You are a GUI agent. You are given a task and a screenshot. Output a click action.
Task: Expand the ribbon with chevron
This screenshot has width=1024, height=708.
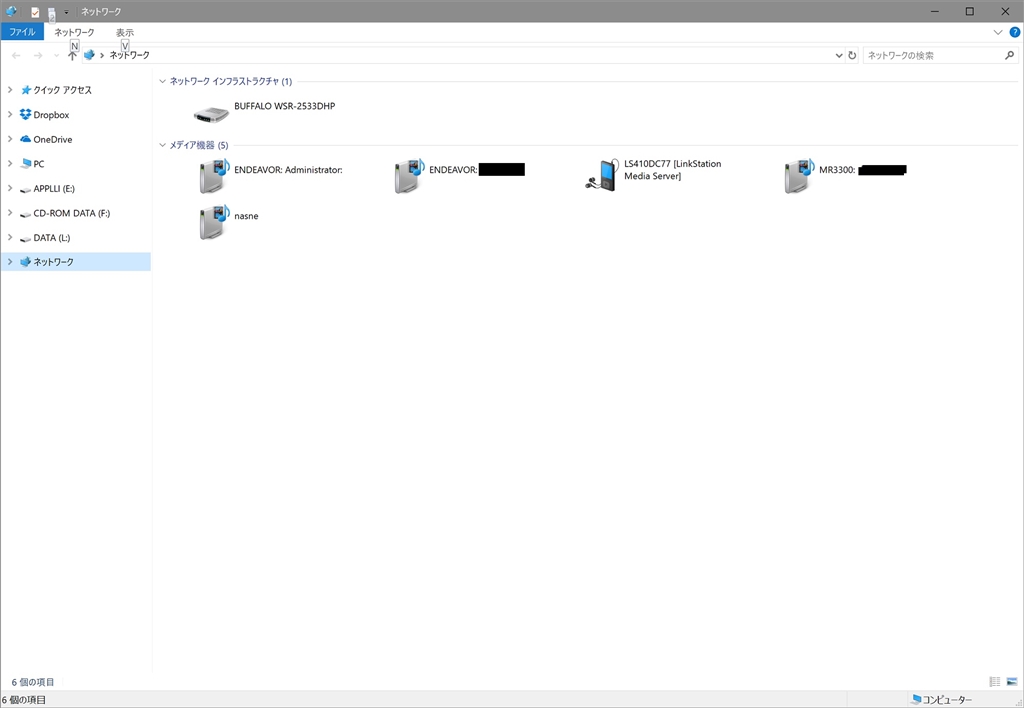[998, 32]
